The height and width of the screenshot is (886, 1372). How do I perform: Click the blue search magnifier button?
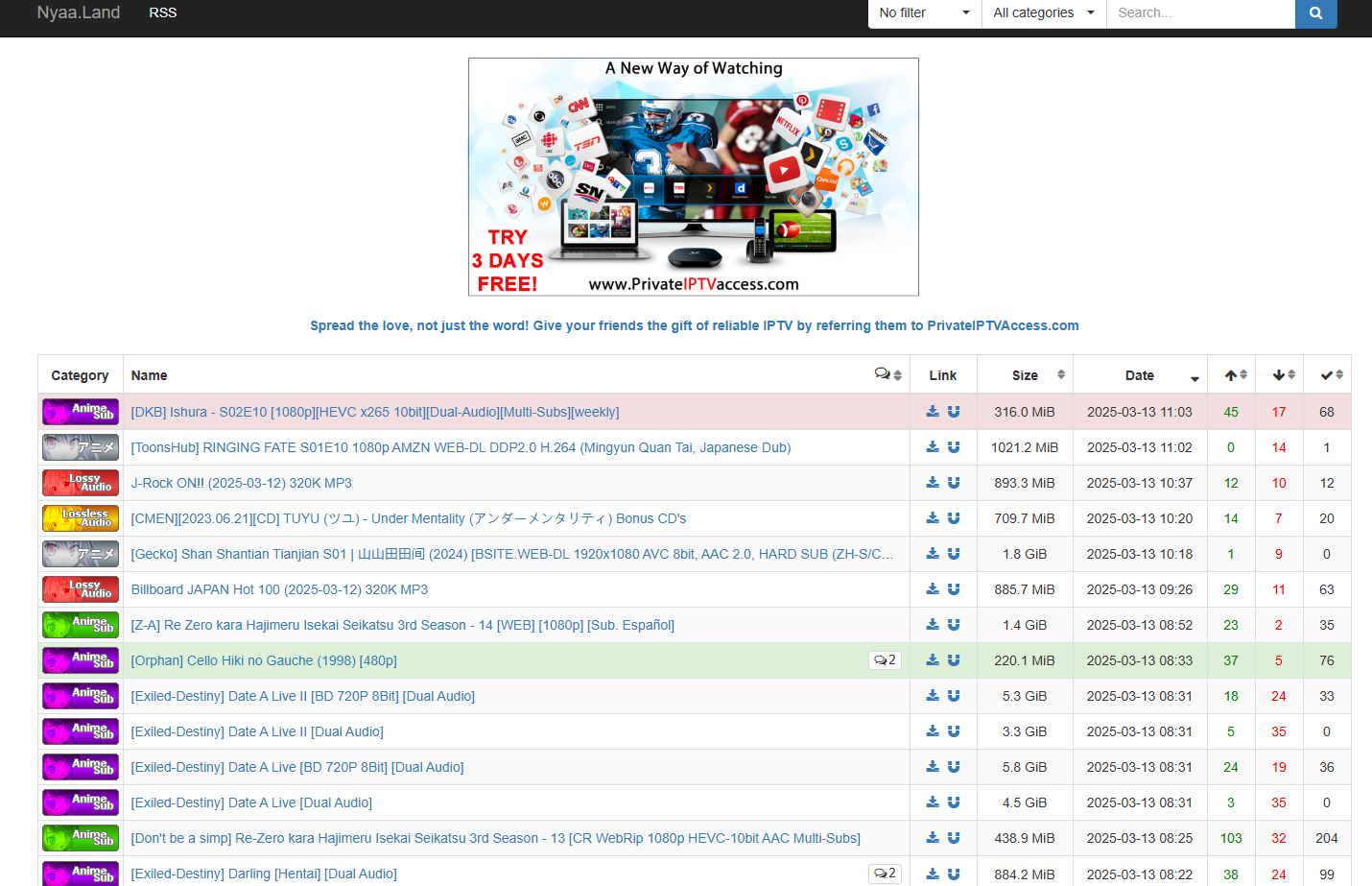[x=1315, y=13]
